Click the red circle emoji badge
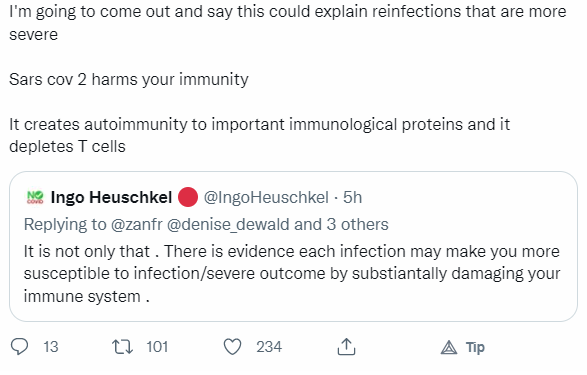 pyautogui.click(x=188, y=197)
